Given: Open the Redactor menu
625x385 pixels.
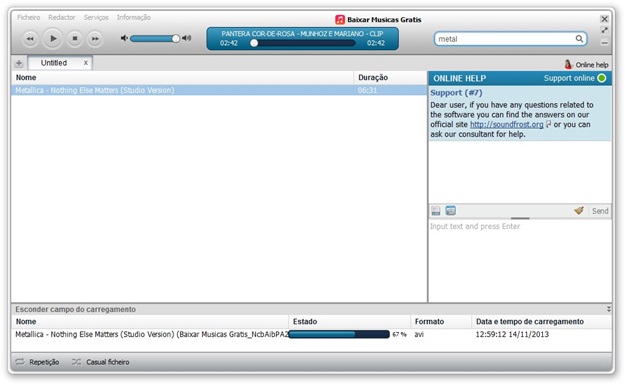Looking at the screenshot, I should (62, 17).
